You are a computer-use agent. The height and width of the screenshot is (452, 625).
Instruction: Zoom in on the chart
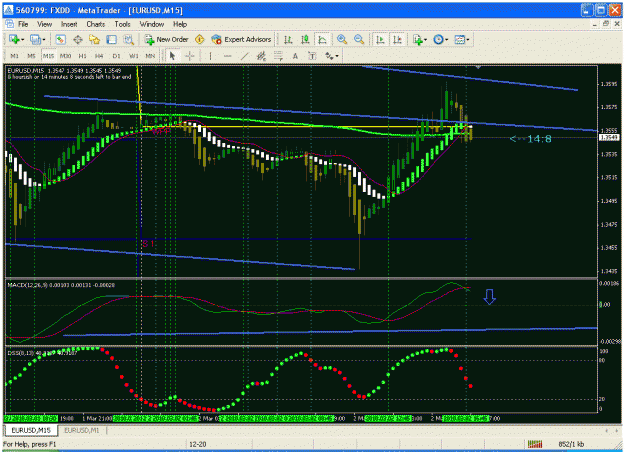pyautogui.click(x=342, y=39)
